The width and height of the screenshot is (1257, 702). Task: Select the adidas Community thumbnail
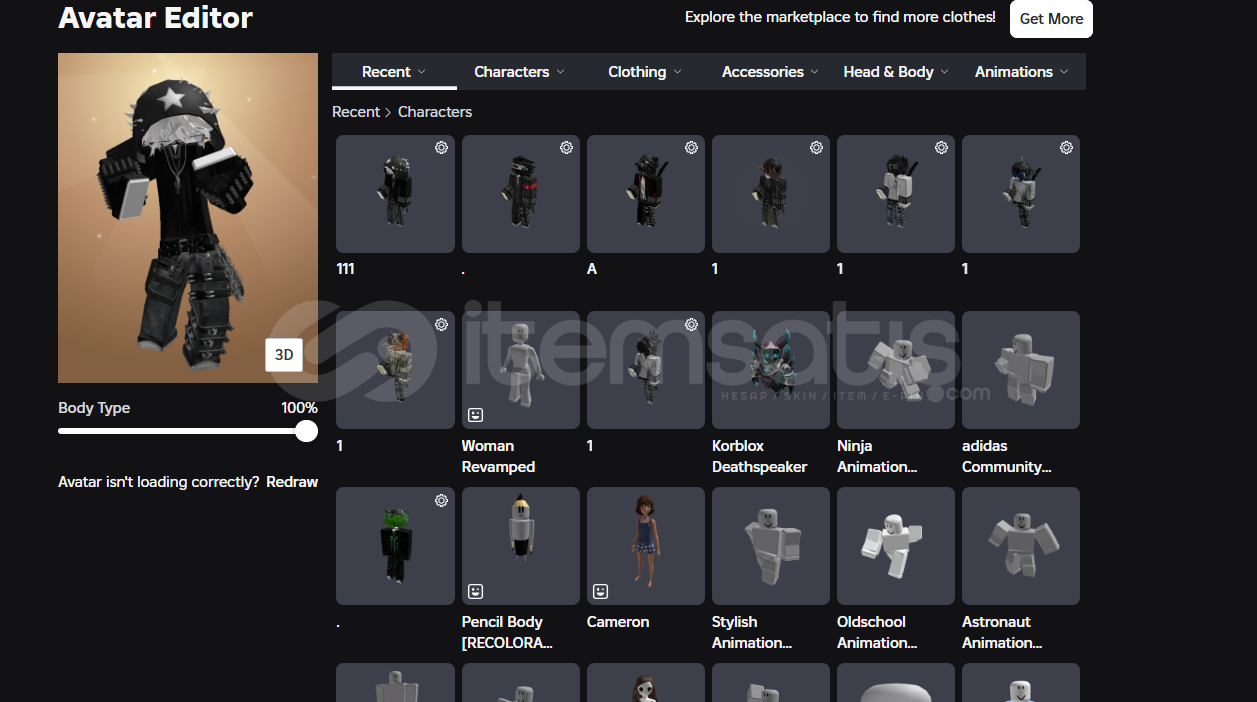point(1021,370)
